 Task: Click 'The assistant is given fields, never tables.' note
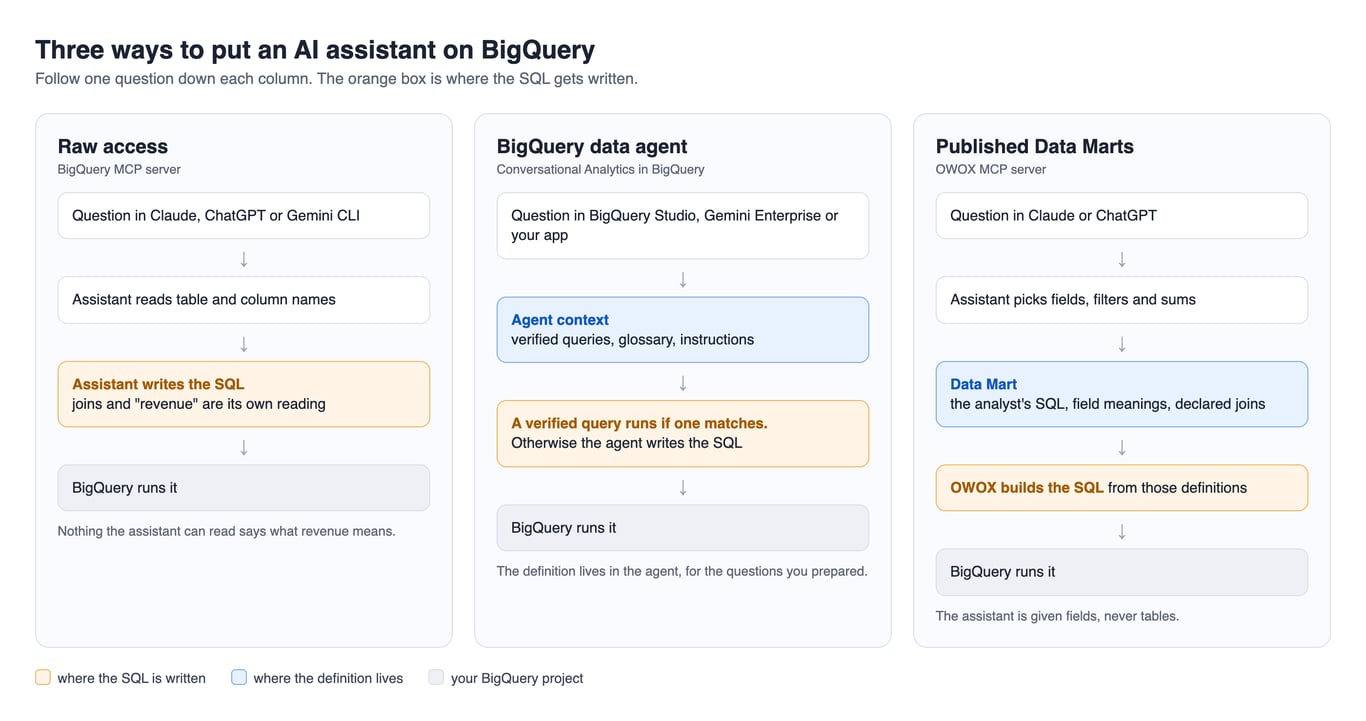pos(1057,616)
